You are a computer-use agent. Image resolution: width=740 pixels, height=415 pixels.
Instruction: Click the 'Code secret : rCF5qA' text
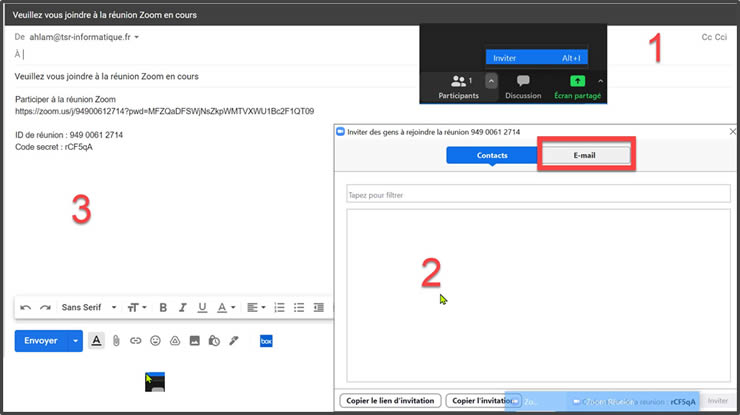click(54, 147)
